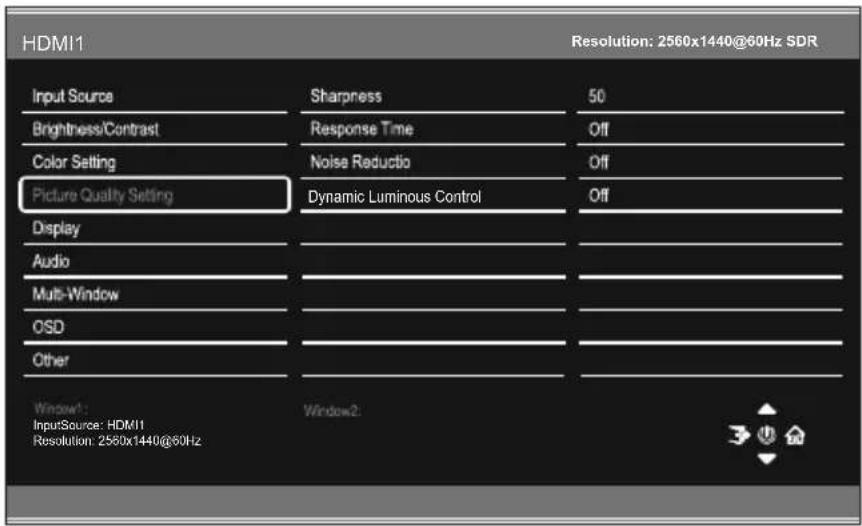Click the Window1 label
862x526 pixels.
coord(59,408)
